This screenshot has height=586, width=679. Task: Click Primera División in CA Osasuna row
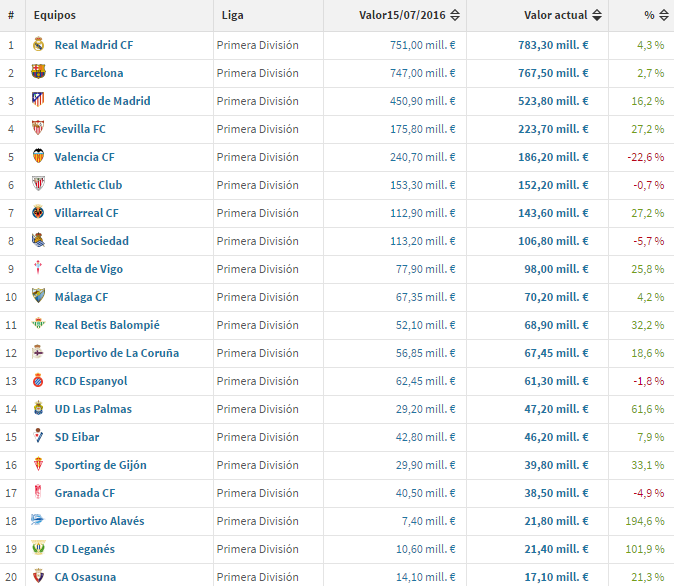tap(258, 577)
